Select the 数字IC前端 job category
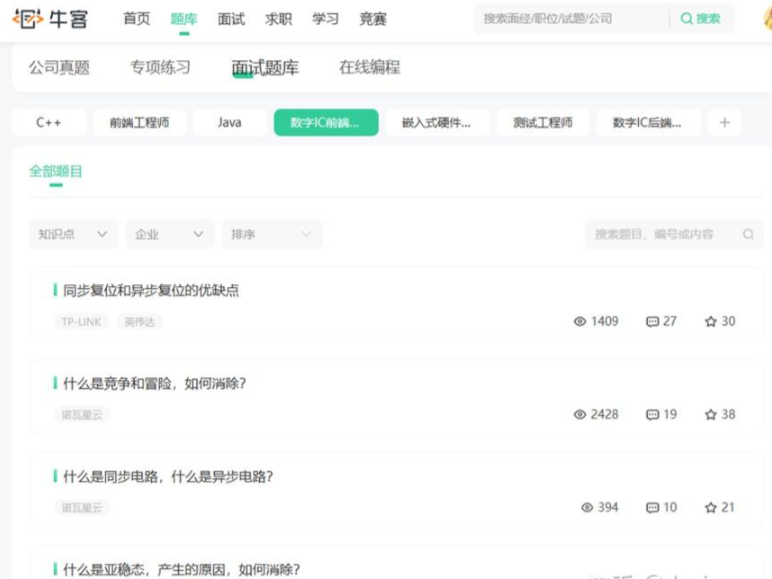 326,123
